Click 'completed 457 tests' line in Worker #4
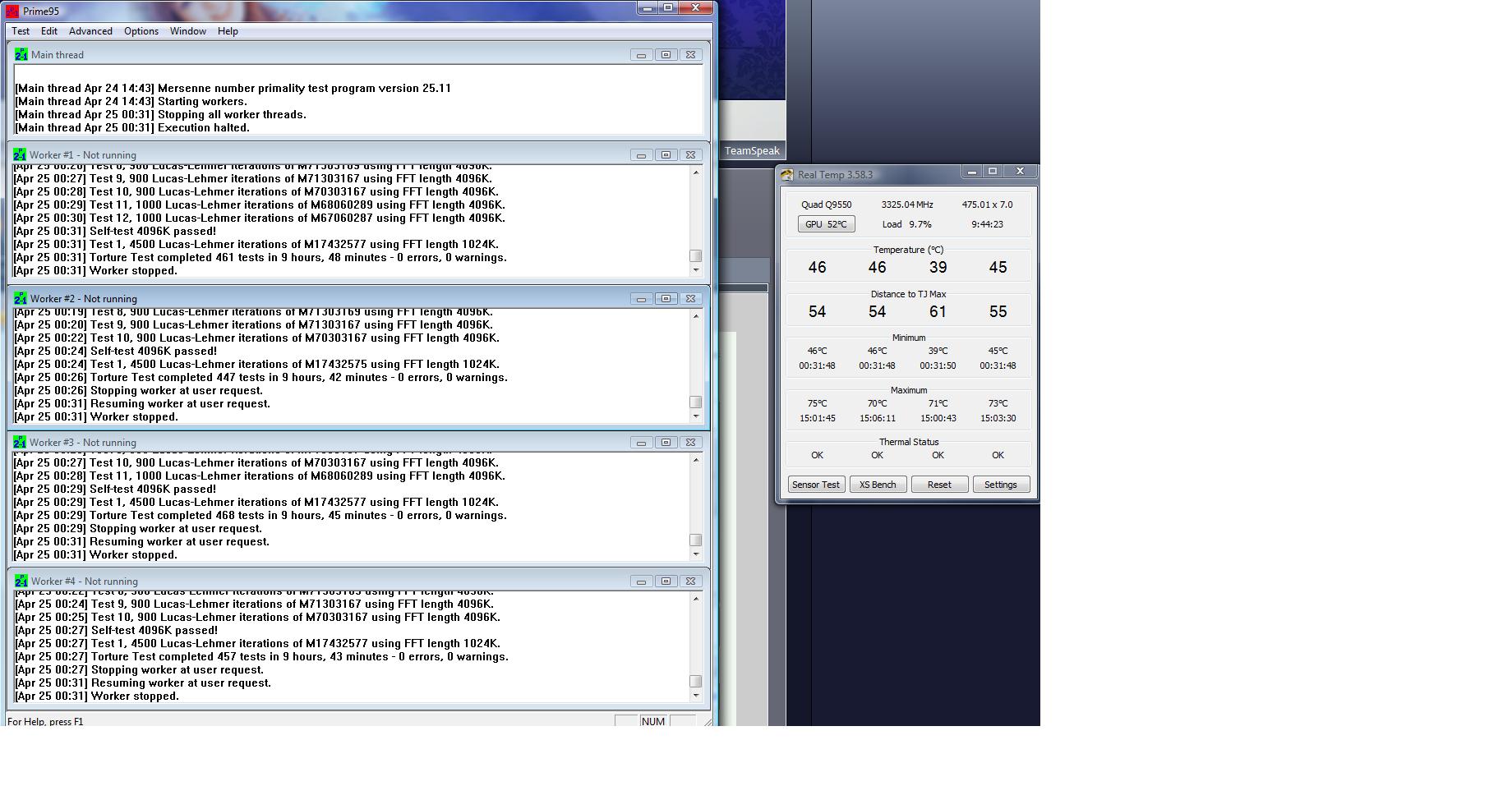Screen dimensions: 1512x809 tap(261, 656)
